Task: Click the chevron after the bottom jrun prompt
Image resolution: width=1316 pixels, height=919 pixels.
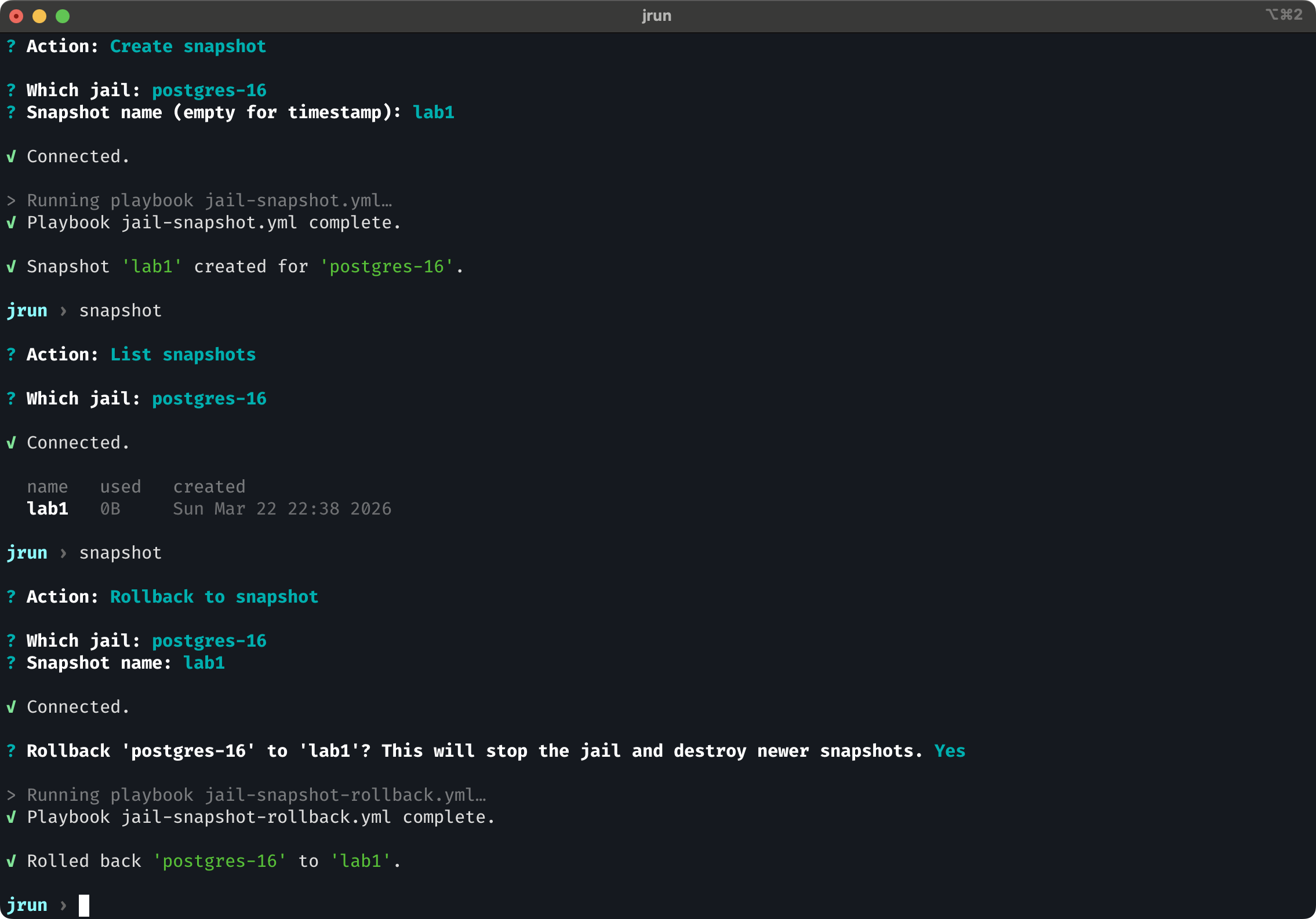Action: tap(63, 905)
